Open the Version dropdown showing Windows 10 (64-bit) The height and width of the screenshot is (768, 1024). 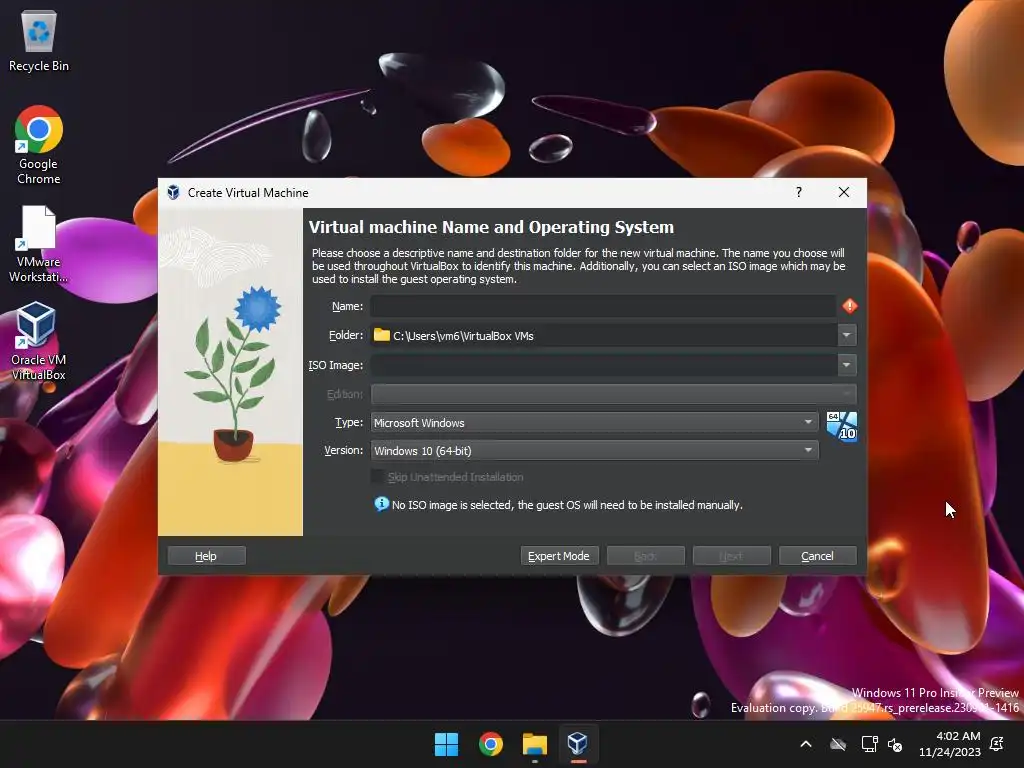point(594,451)
